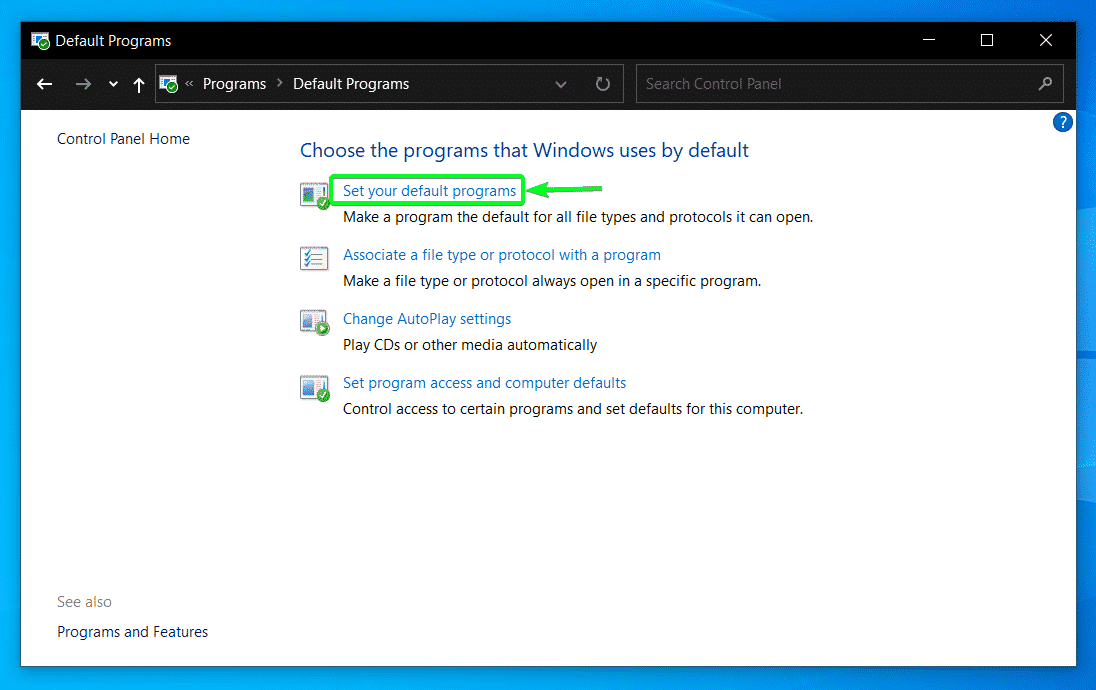Open Control Panel Home link
Screen dimensions: 1096x690
point(123,138)
